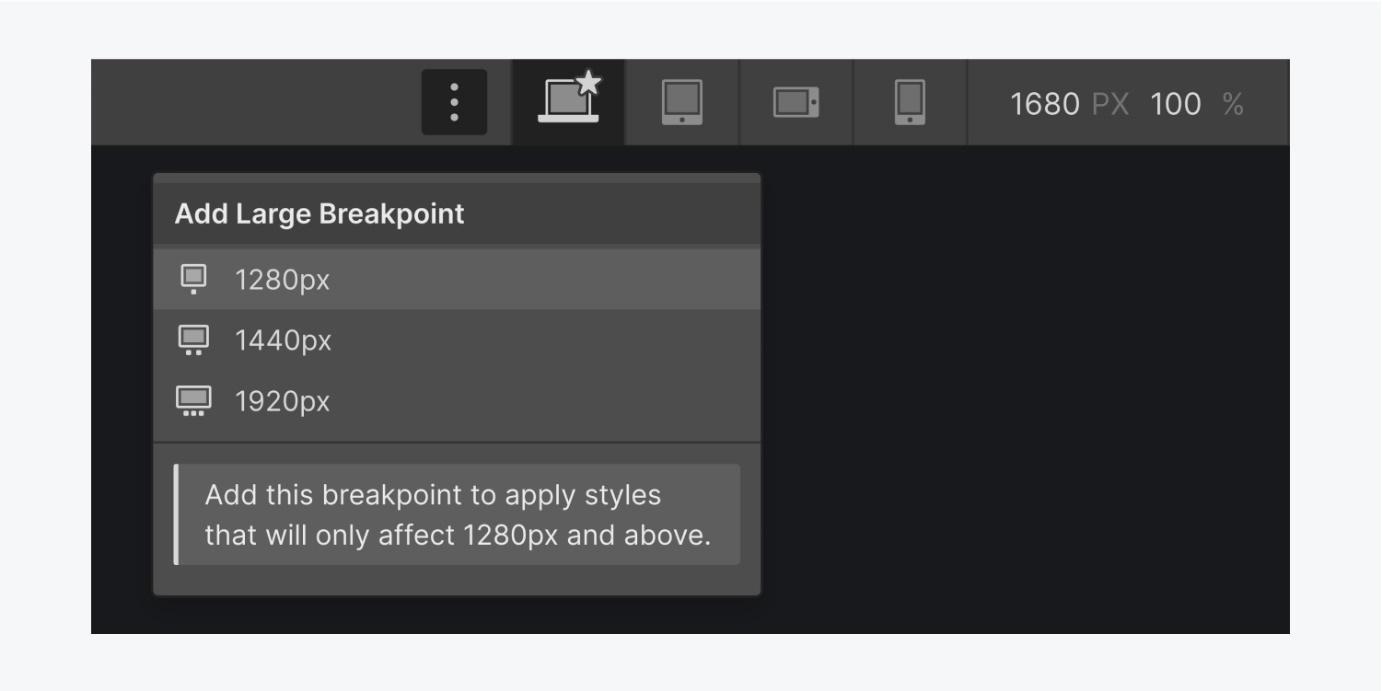Open the breakpoints overflow menu

(x=456, y=103)
